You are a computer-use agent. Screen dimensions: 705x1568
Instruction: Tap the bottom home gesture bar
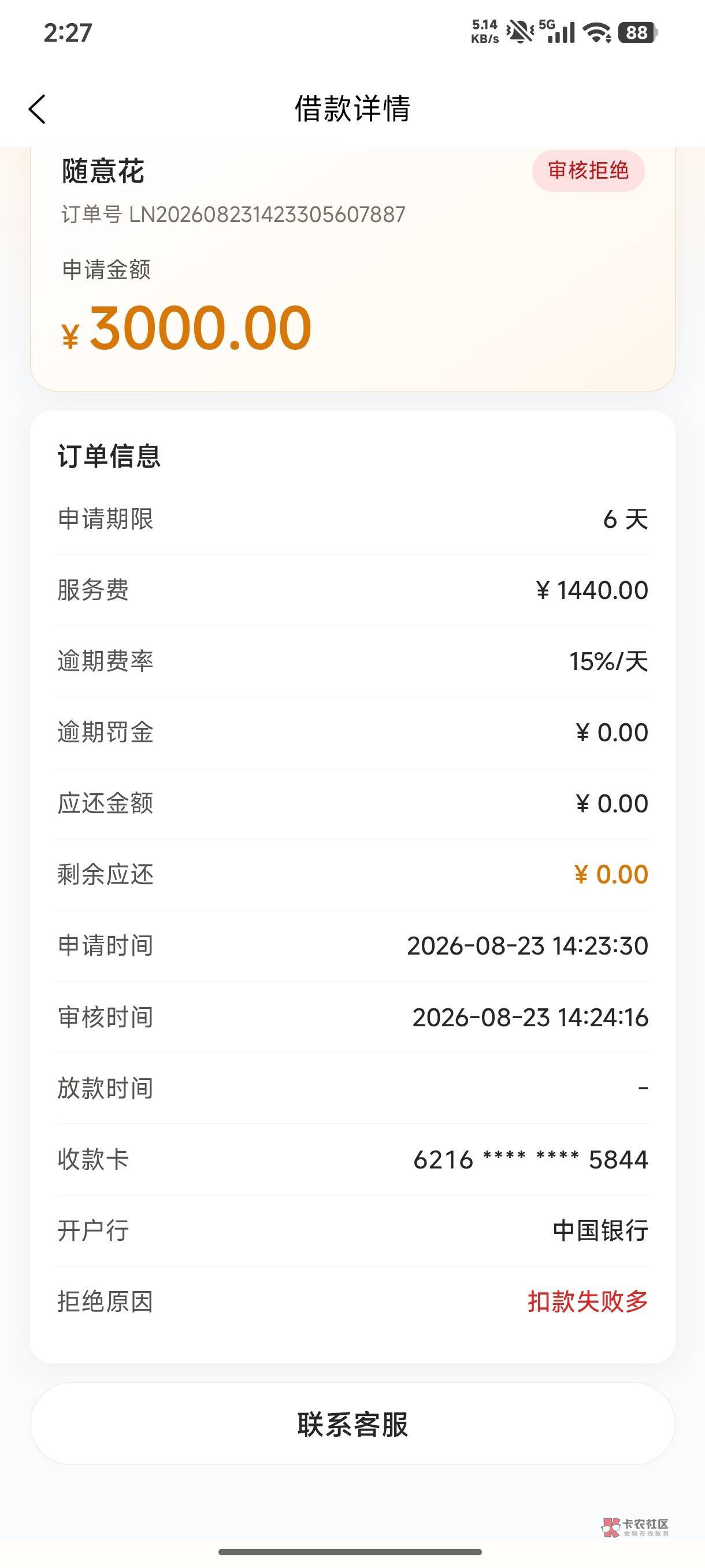tap(350, 1552)
